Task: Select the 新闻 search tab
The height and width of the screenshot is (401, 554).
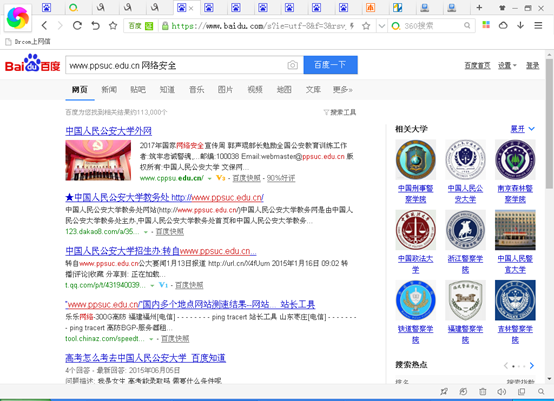Action: [x=109, y=90]
